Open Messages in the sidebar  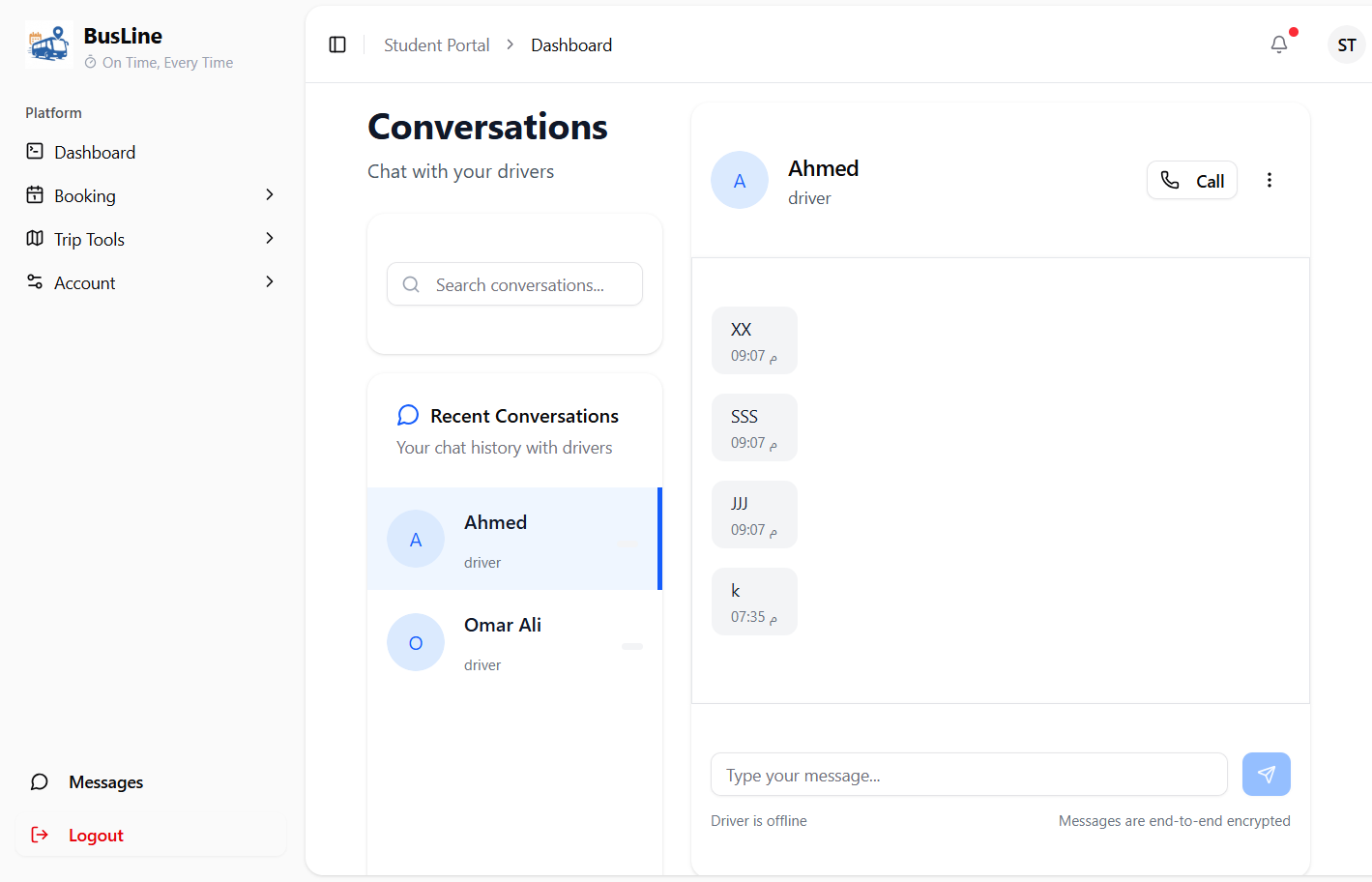[105, 781]
